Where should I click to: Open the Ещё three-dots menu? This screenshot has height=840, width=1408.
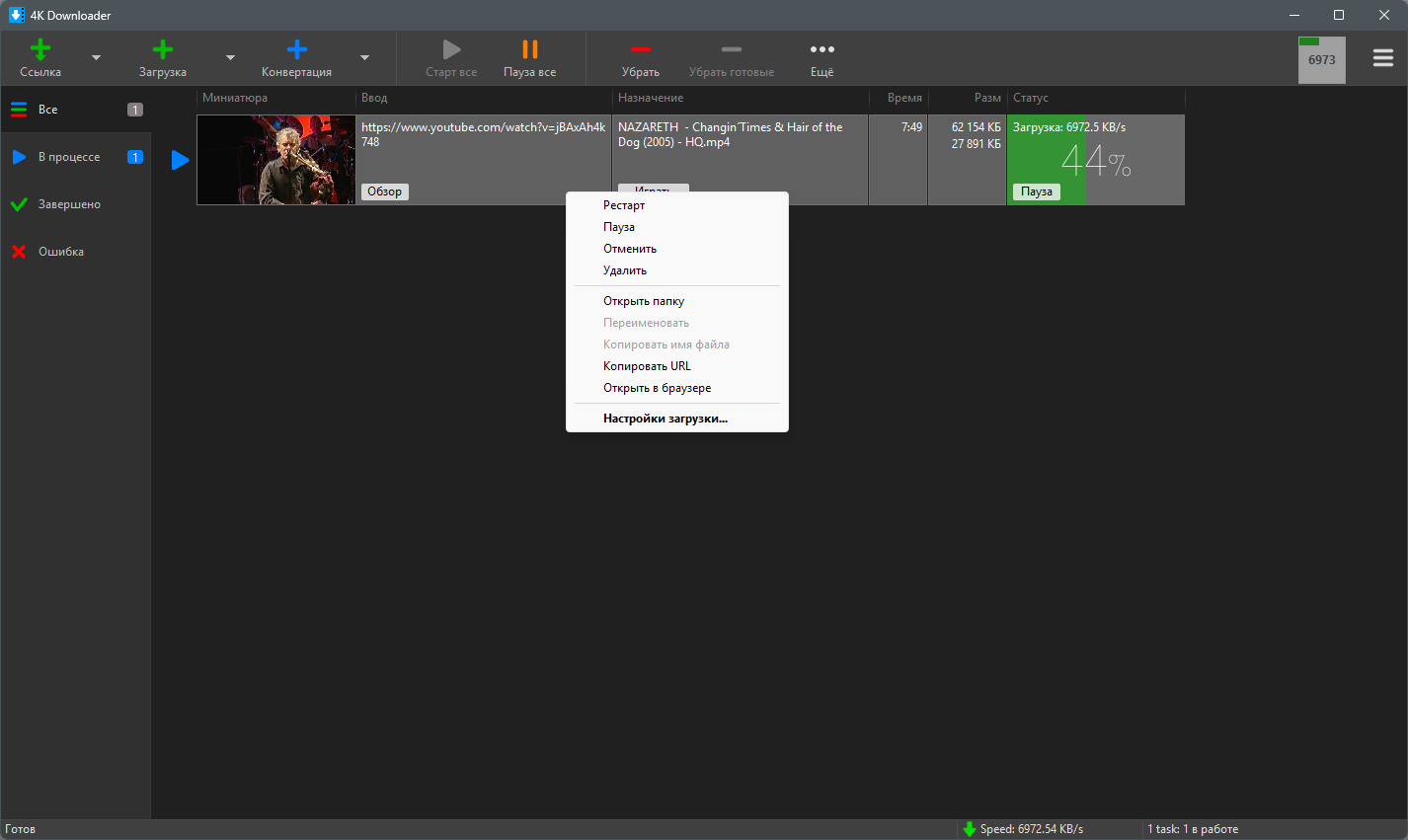[x=822, y=49]
